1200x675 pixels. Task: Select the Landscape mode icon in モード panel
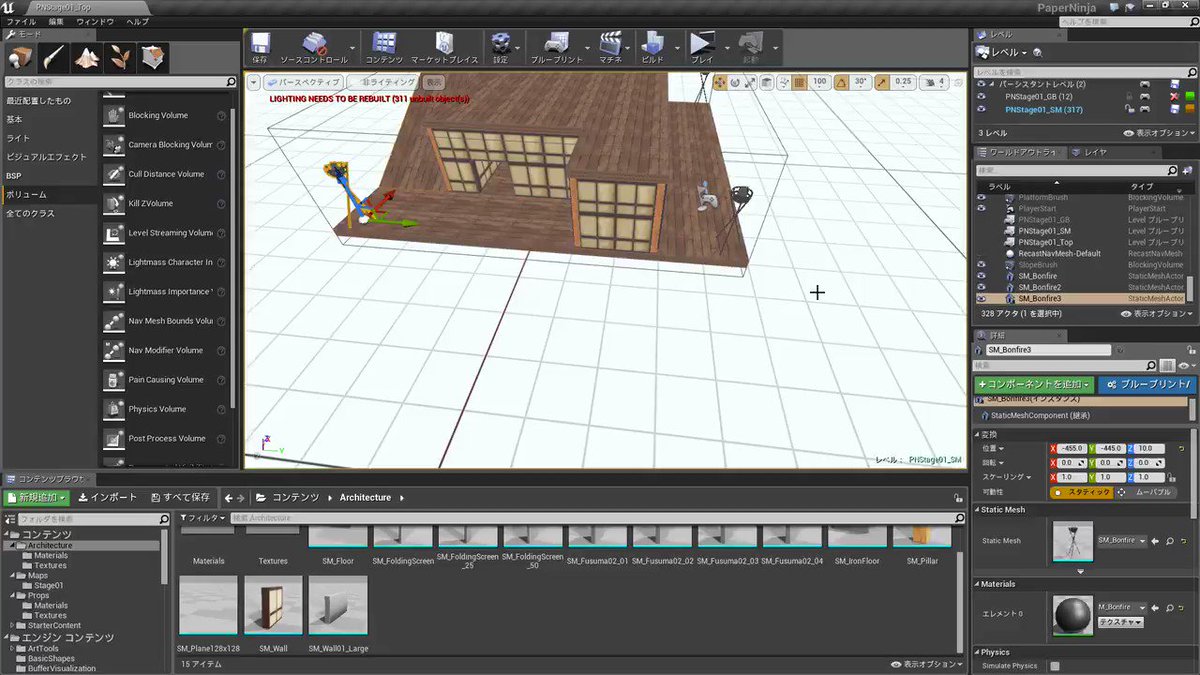pos(86,56)
